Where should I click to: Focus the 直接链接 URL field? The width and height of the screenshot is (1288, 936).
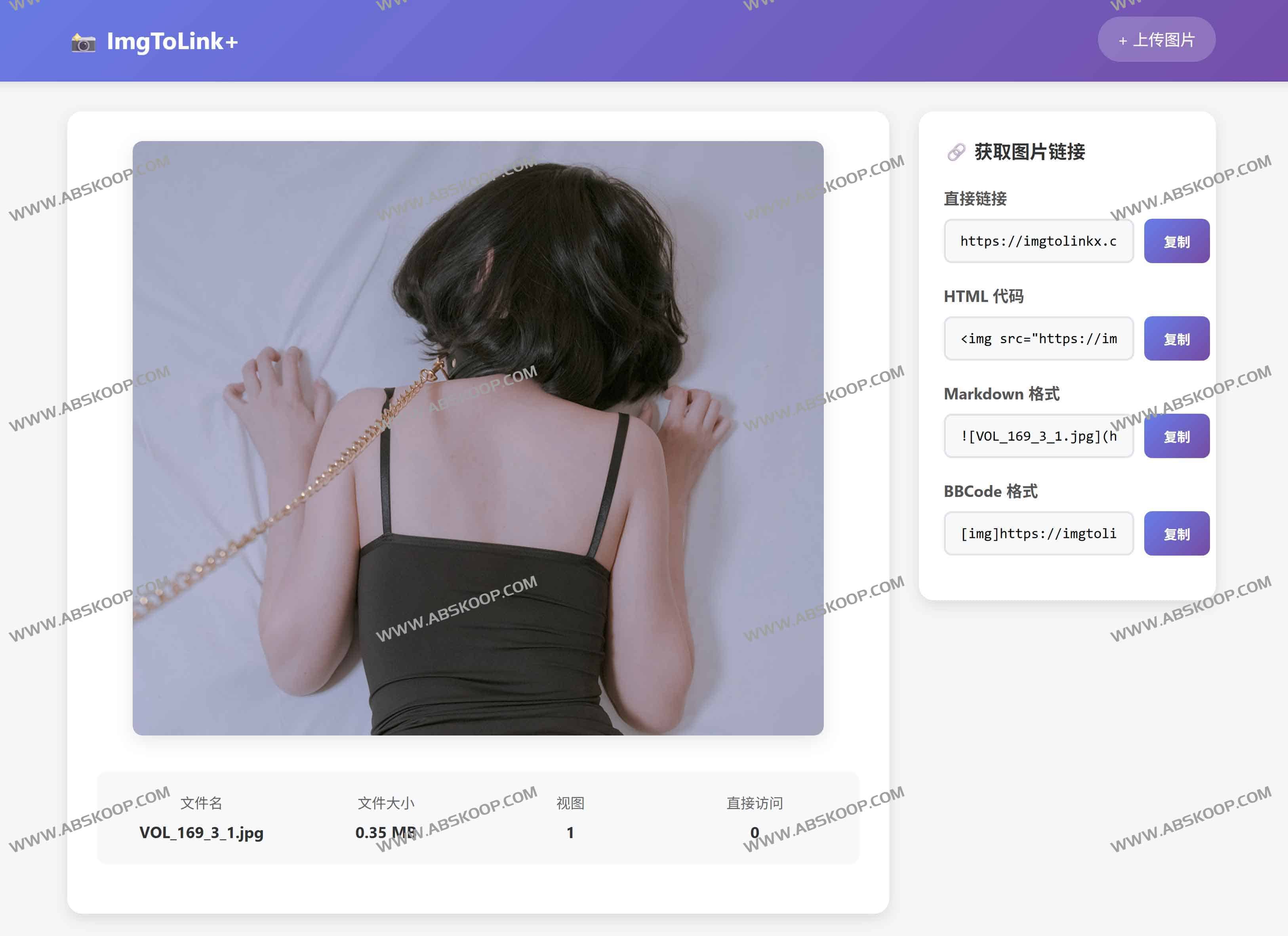click(1038, 241)
